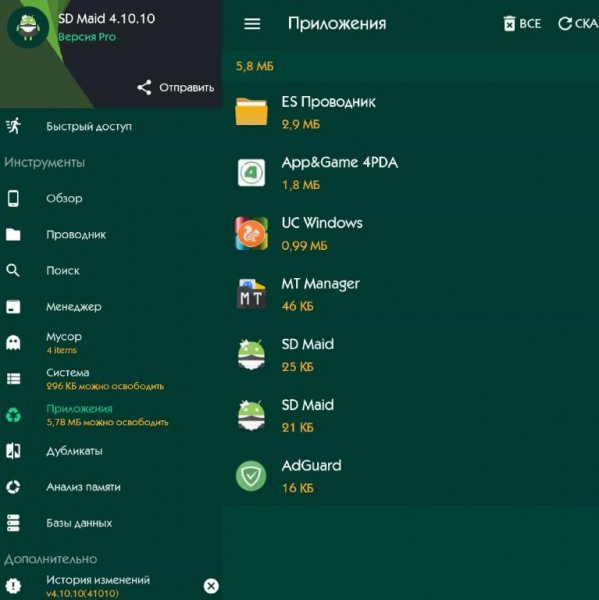Click the compare icon for Дубликаты
599x600 pixels.
click(13, 451)
